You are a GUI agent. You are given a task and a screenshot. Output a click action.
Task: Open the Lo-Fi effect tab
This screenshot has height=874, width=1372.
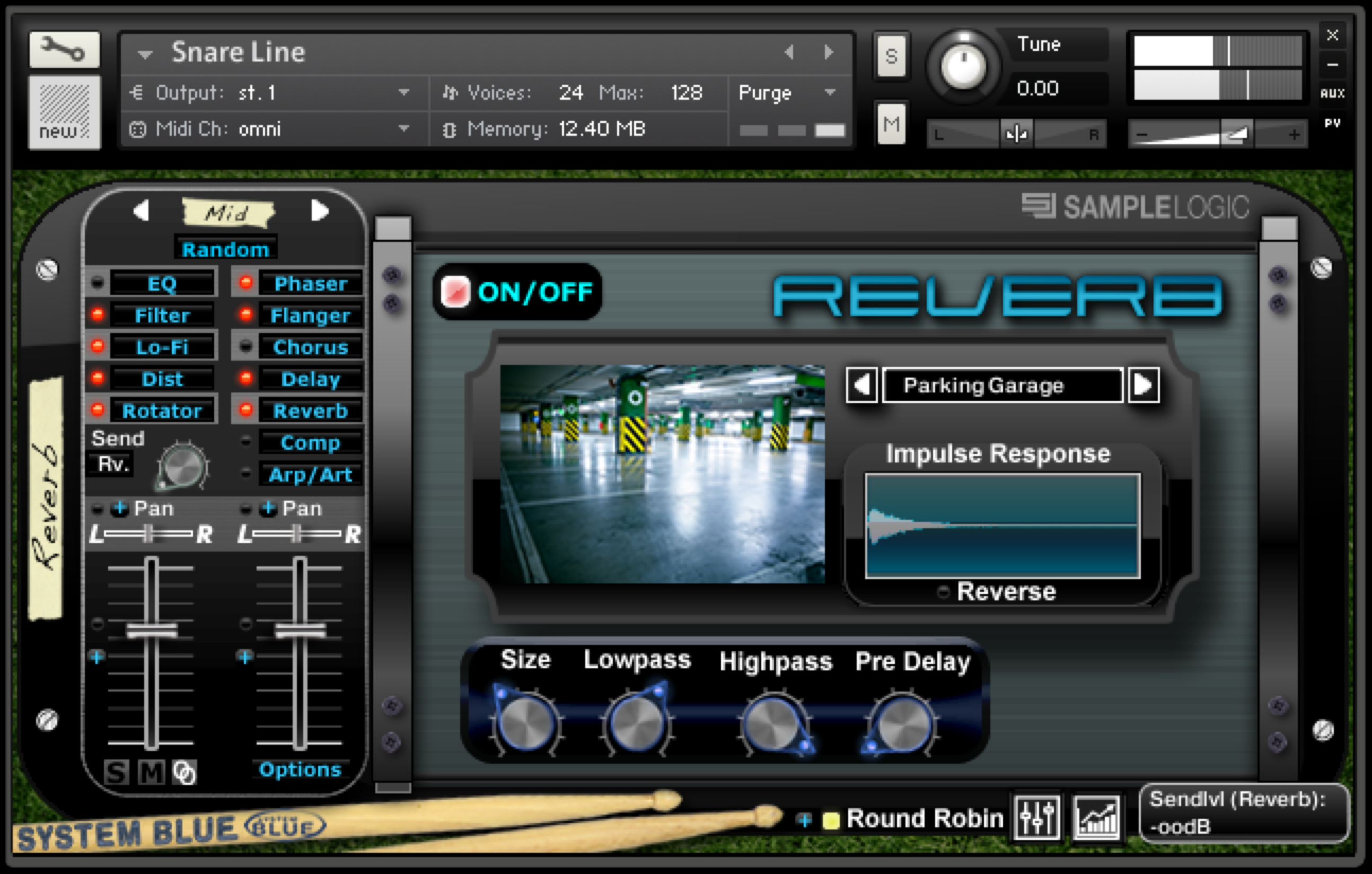(162, 347)
